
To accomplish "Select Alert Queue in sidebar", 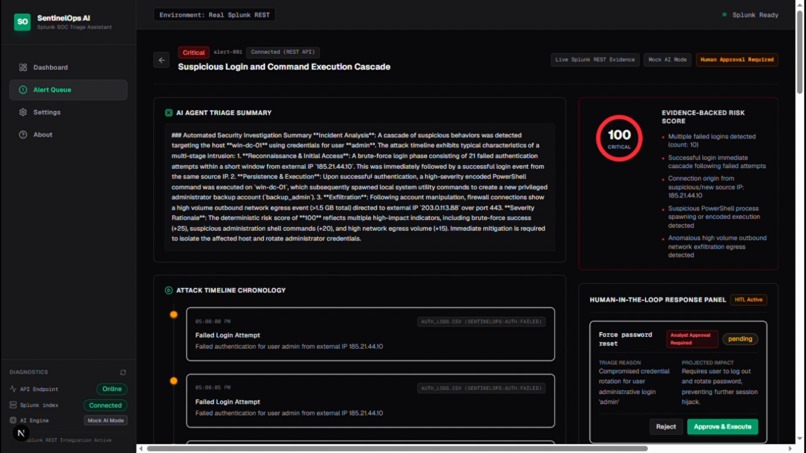I will pyautogui.click(x=68, y=89).
